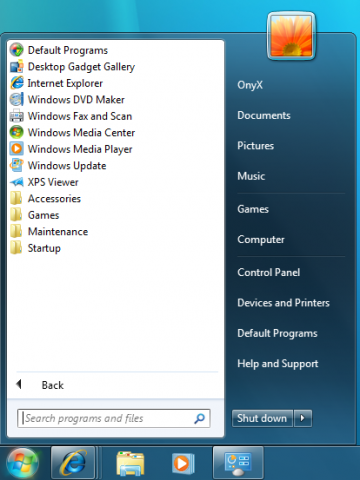360x480 pixels.
Task: Click the Windows Media Center green icon
Action: [x=16, y=132]
